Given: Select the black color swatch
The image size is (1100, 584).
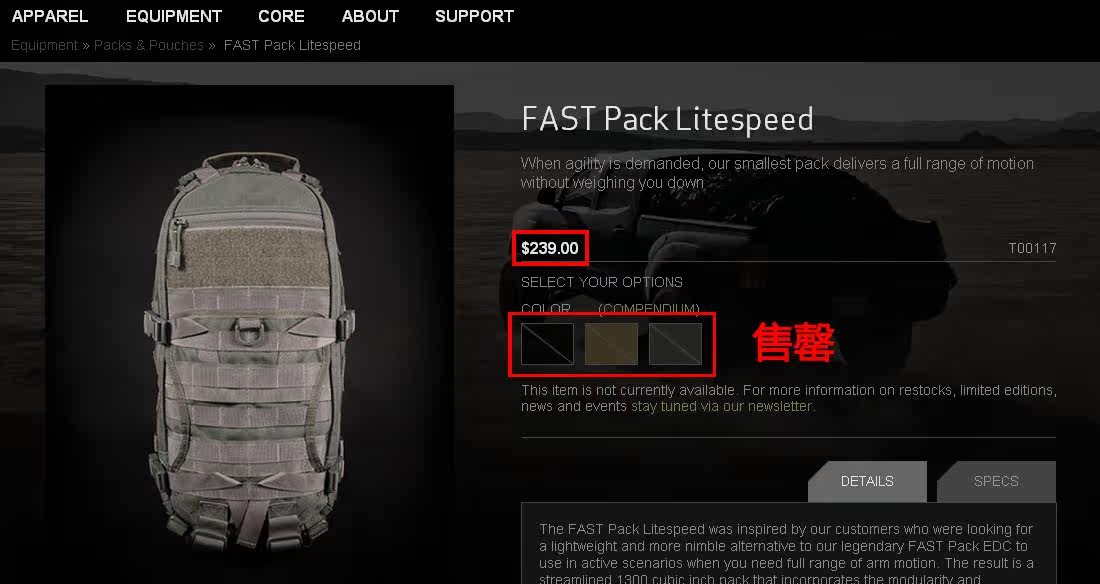Looking at the screenshot, I should click(547, 344).
